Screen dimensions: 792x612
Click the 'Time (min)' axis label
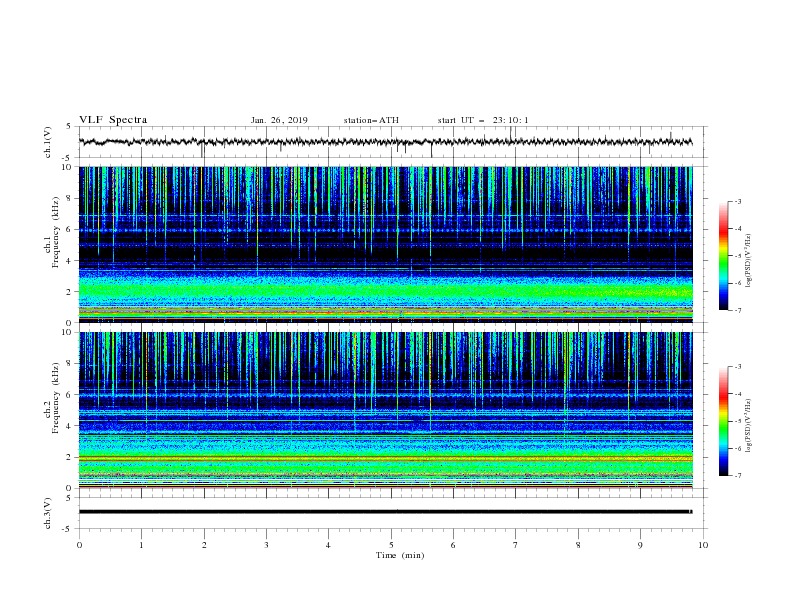(x=400, y=555)
